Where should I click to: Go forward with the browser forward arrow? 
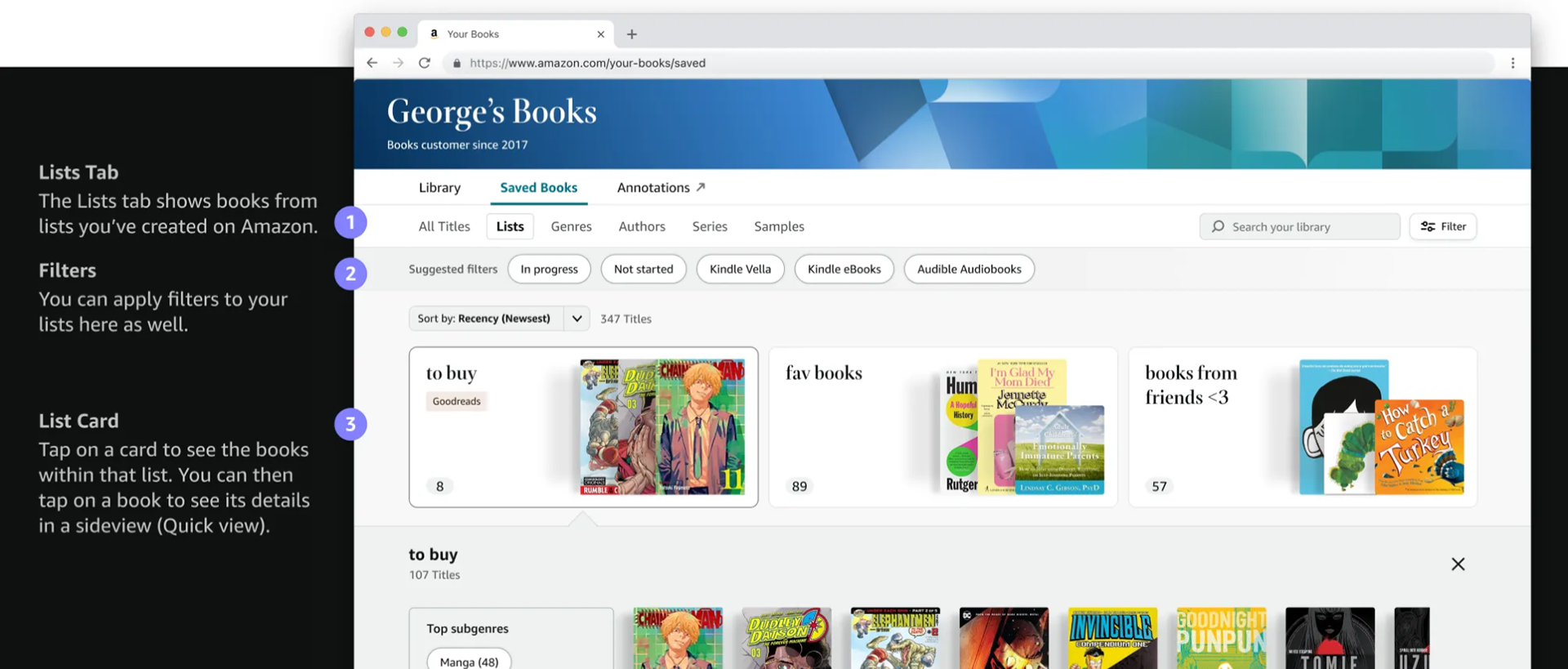click(x=398, y=63)
